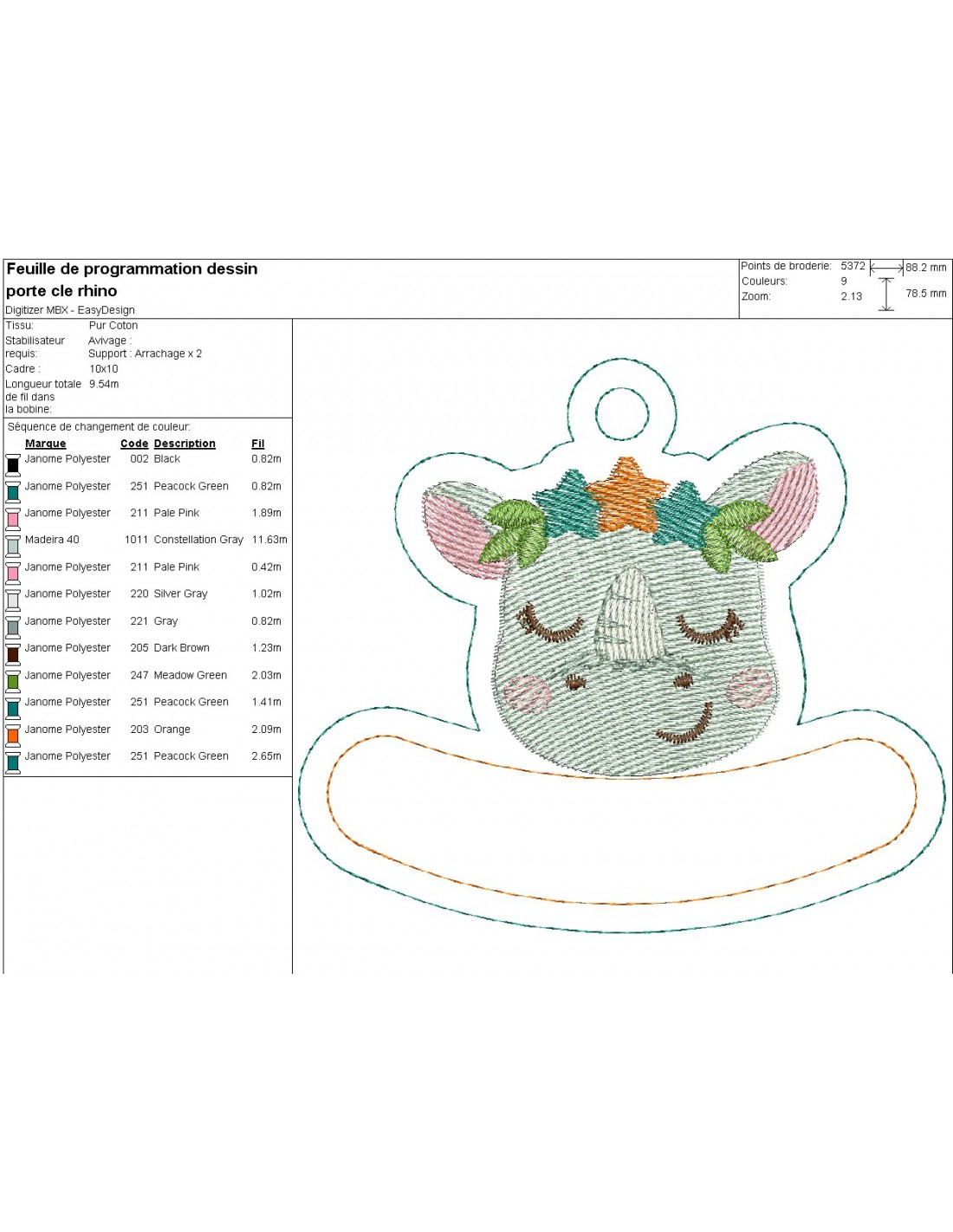Click the colour count value '9'
Screen dimensions: 953x1232
click(844, 282)
